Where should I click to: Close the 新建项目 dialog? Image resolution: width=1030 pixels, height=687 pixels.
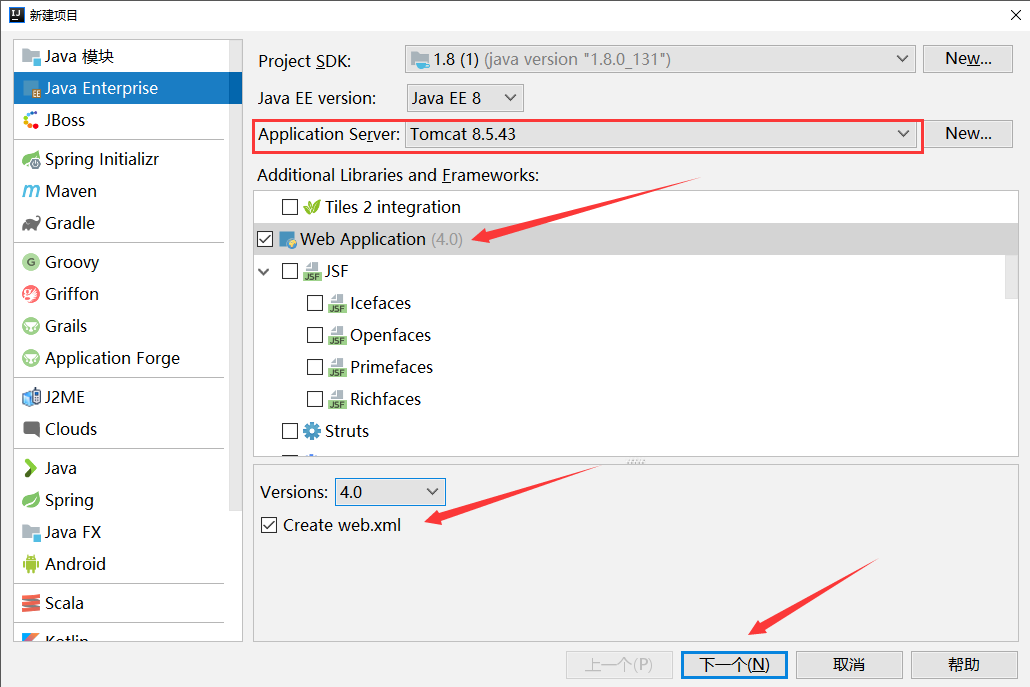[x=1016, y=14]
